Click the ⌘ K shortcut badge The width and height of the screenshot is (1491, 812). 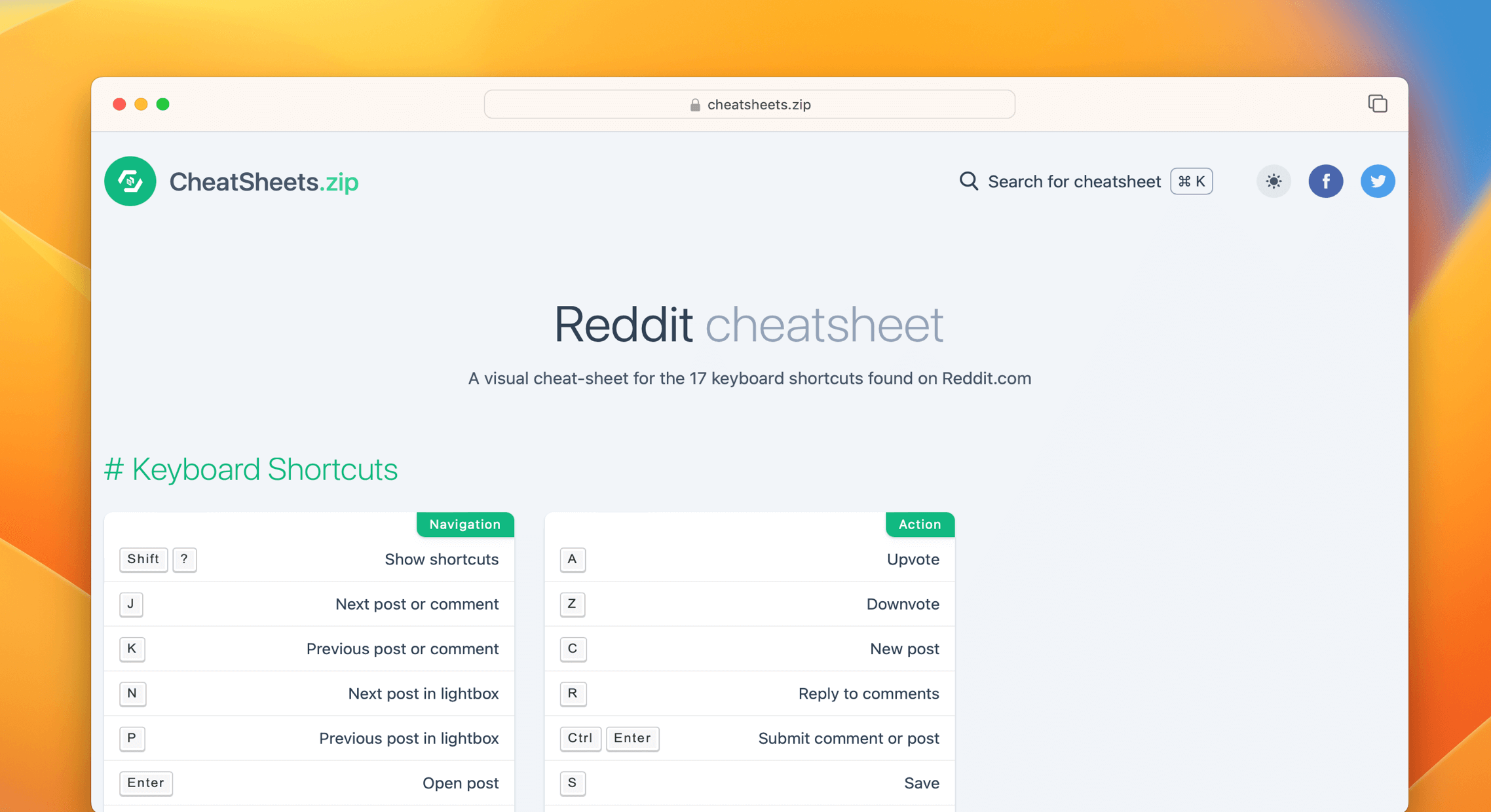[1192, 181]
